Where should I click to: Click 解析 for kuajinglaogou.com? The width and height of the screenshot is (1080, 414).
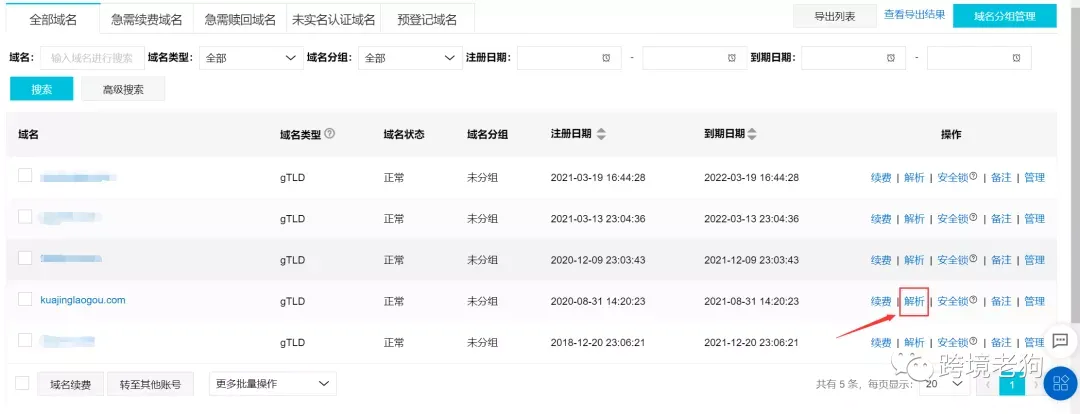click(914, 301)
